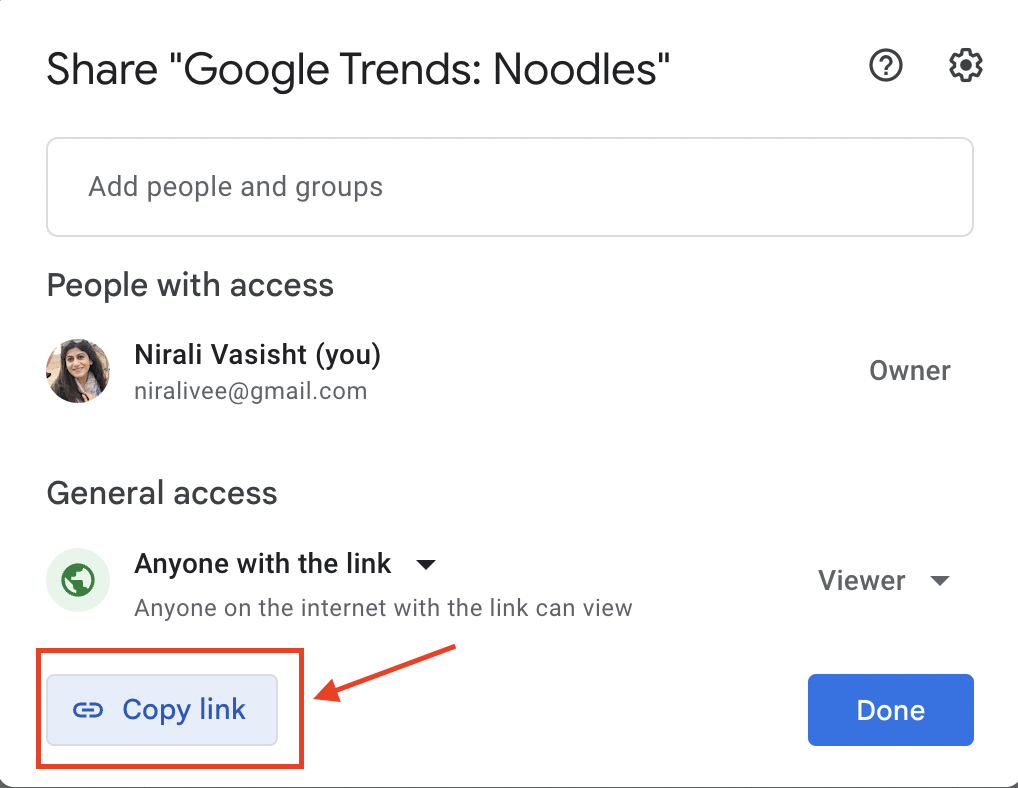Click the triangle arrow next to Viewer
This screenshot has height=788, width=1018.
(x=940, y=580)
